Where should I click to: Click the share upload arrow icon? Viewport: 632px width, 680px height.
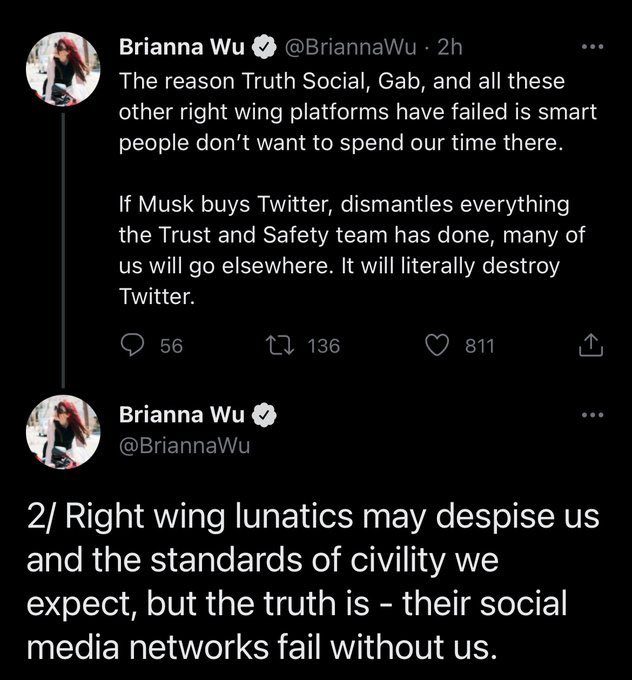[590, 345]
